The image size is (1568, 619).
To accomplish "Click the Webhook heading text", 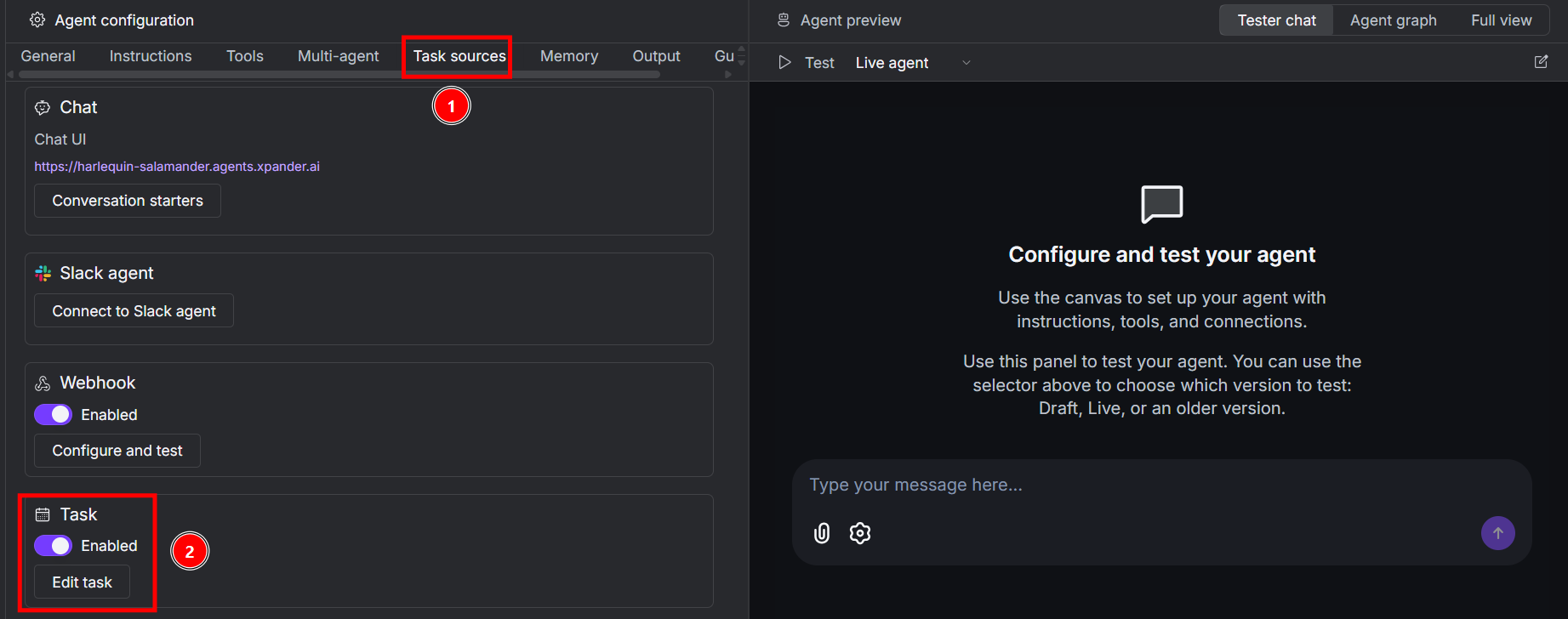I will pyautogui.click(x=98, y=383).
